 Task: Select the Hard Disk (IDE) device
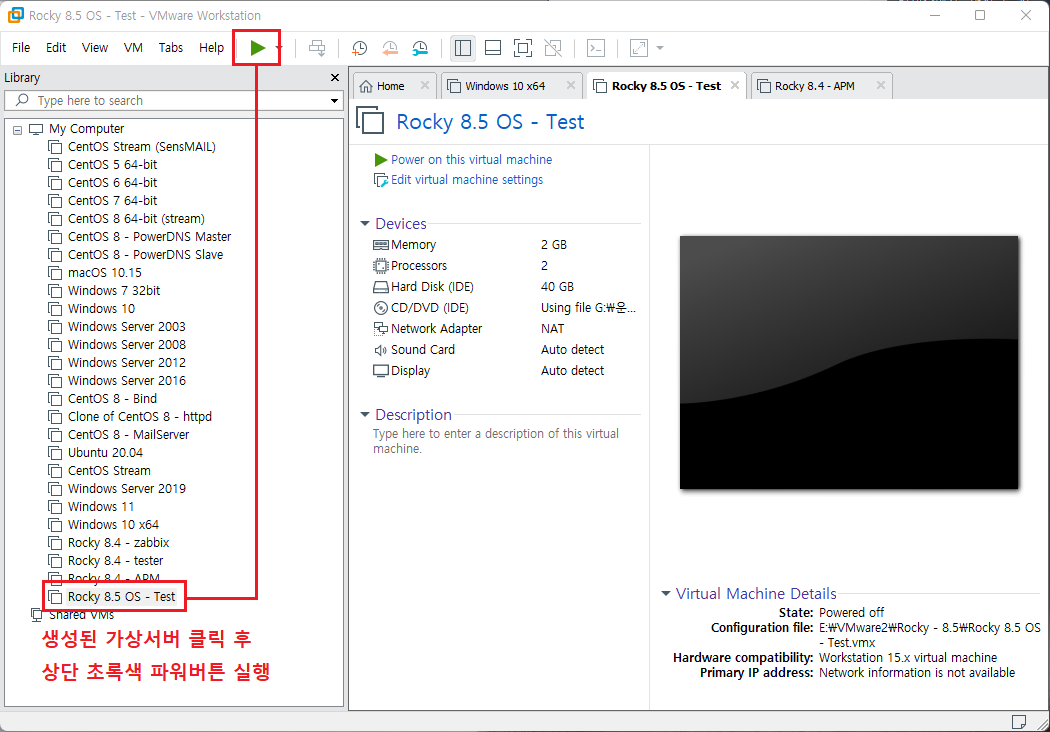(504, 287)
